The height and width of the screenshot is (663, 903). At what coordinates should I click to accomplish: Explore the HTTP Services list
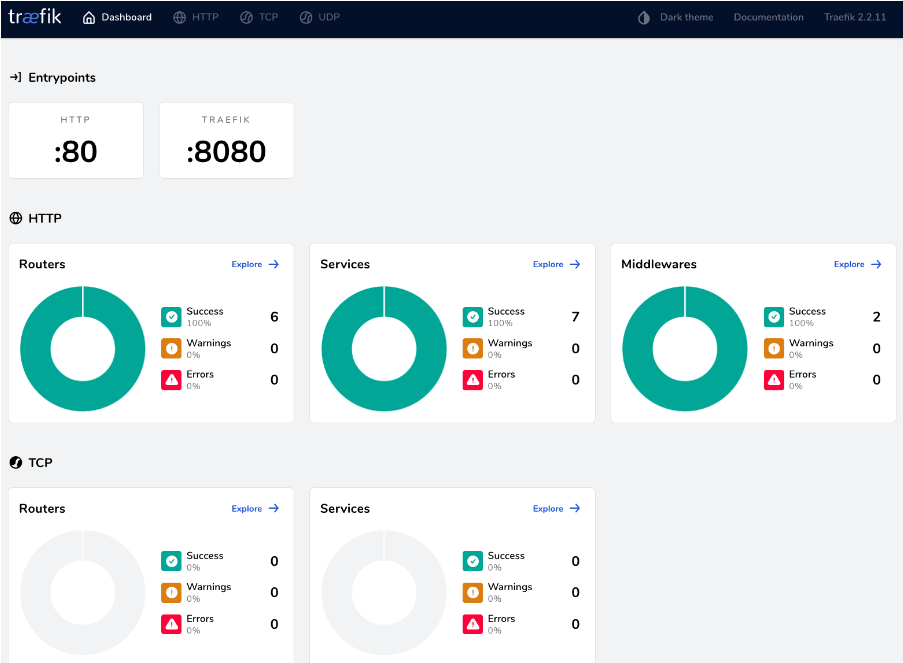tap(556, 264)
